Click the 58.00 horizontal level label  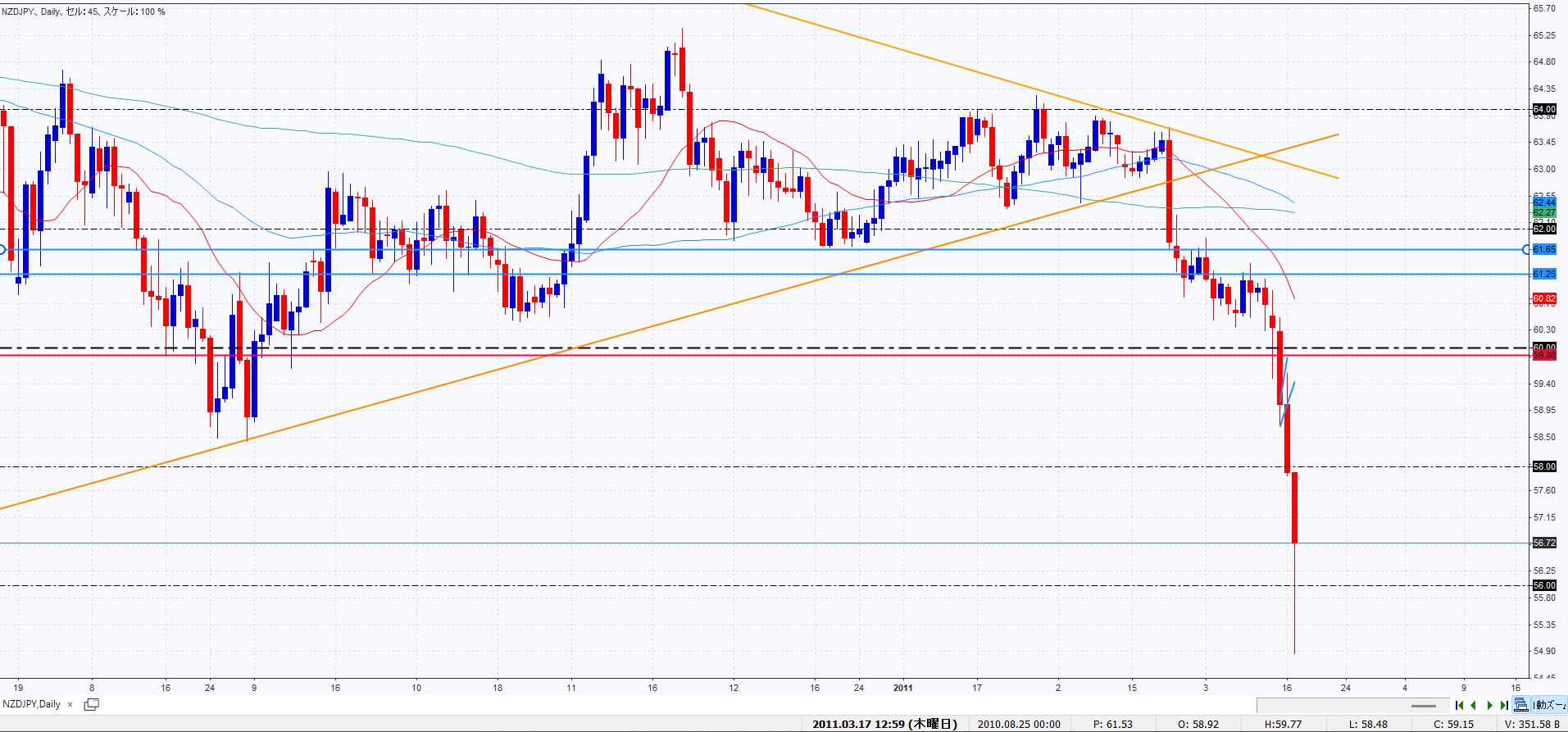click(x=1544, y=466)
